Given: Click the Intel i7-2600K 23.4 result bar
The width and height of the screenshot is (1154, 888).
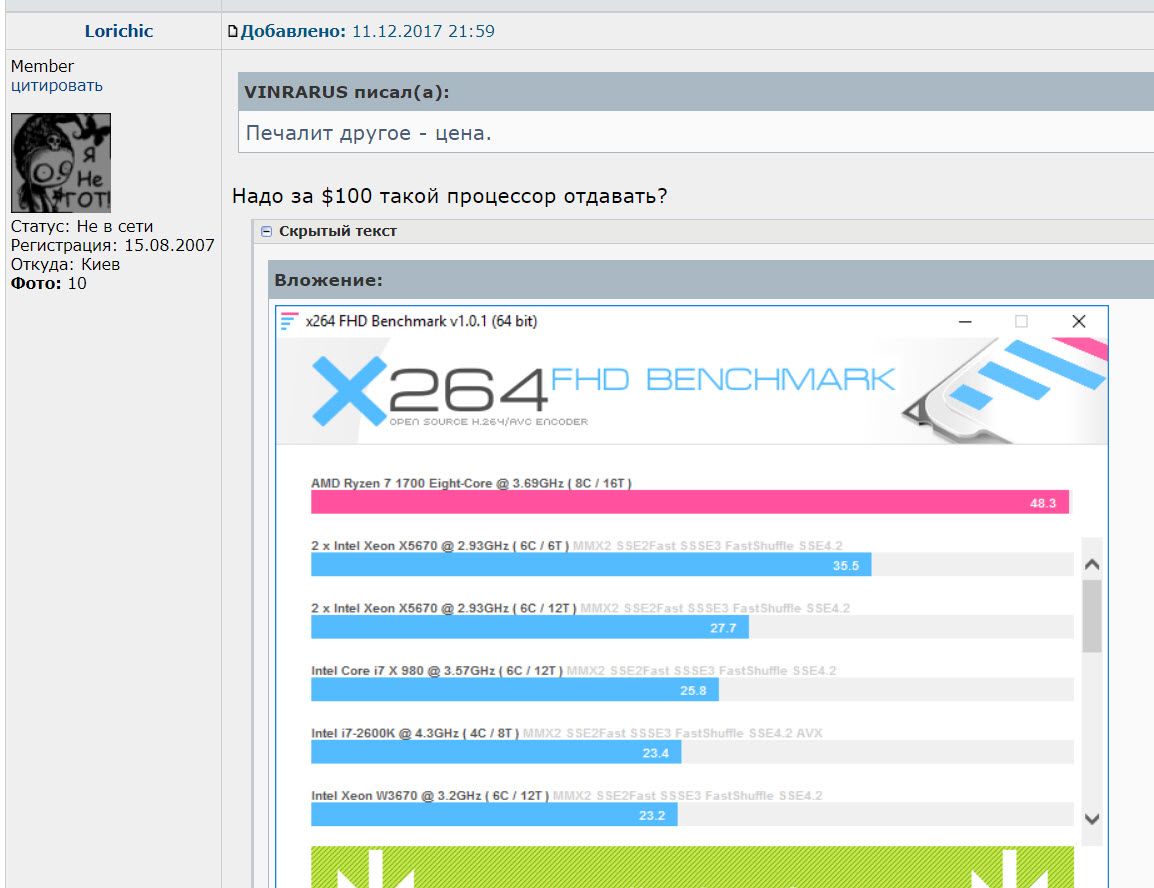Looking at the screenshot, I should point(496,753).
